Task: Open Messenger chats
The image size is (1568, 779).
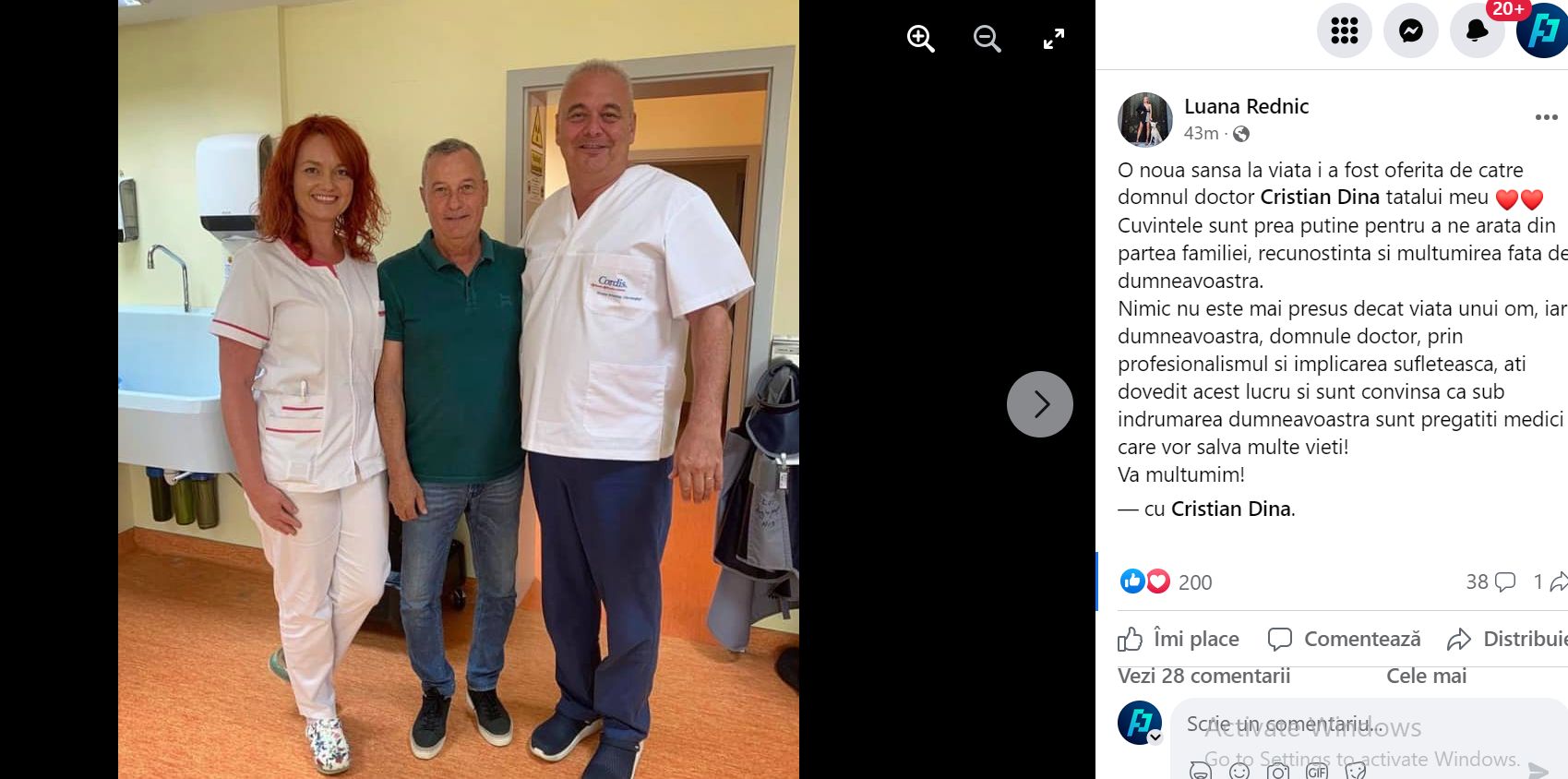Action: tap(1411, 30)
